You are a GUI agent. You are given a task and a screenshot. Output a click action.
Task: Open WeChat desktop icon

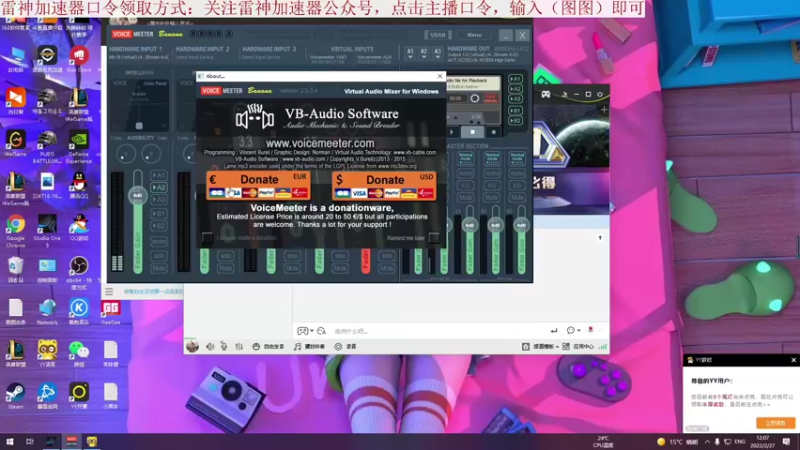(x=79, y=354)
